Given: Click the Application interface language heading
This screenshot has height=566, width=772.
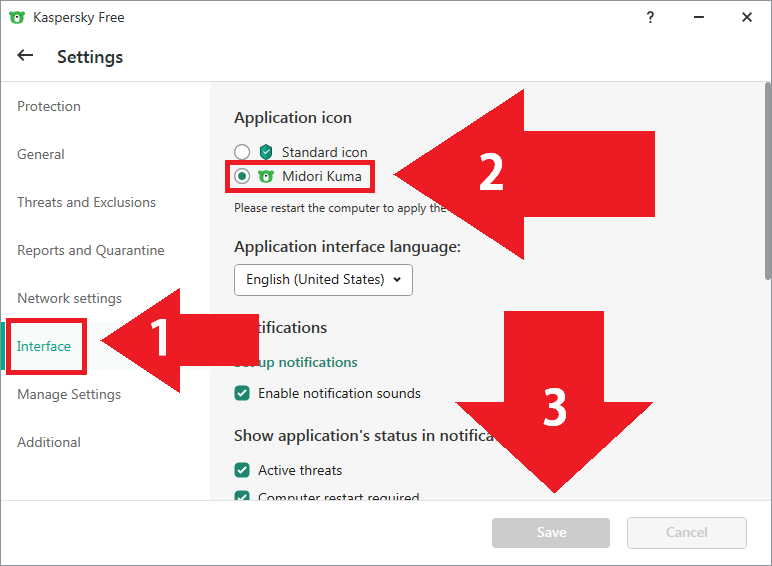Looking at the screenshot, I should (x=348, y=247).
